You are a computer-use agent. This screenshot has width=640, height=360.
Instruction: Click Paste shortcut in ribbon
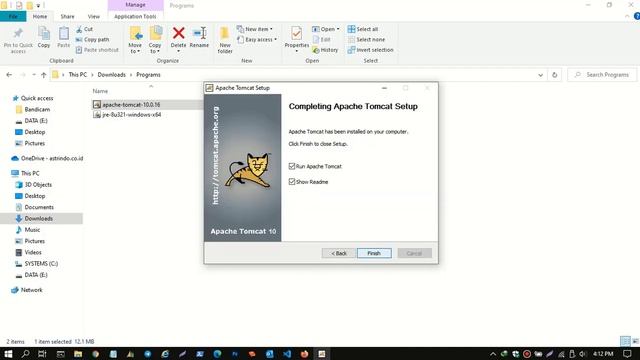pos(97,50)
